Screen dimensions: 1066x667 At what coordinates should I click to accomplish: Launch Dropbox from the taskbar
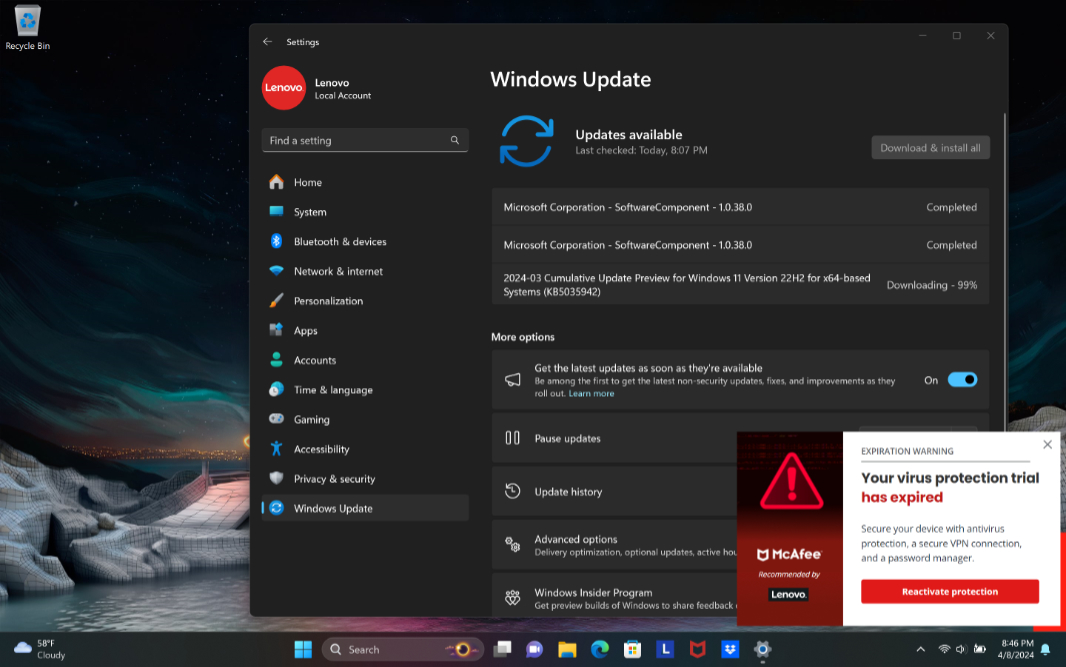(730, 649)
